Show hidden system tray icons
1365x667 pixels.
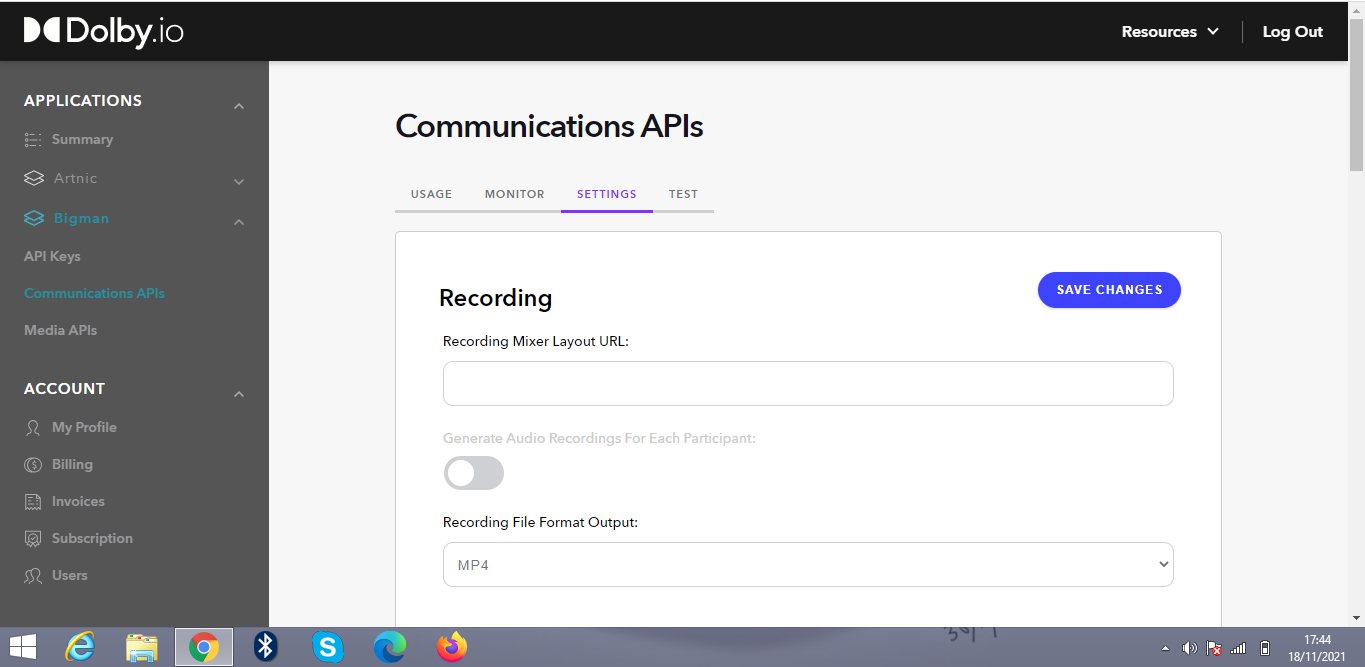click(1166, 648)
